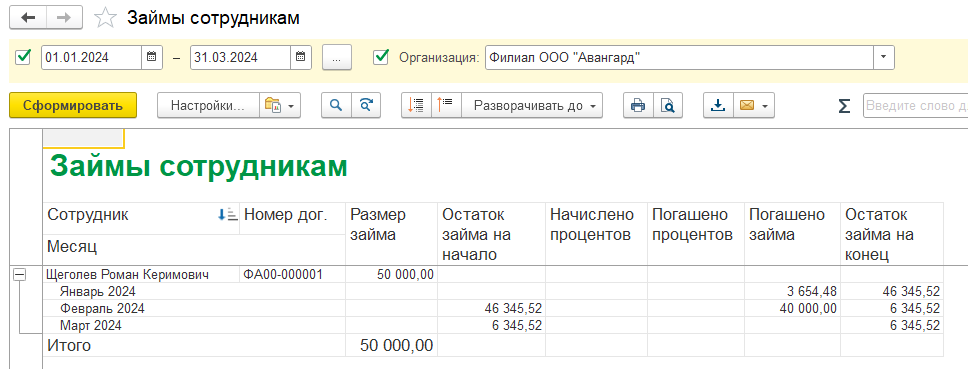
Task: Select Остаток займа на начало header
Action: click(x=491, y=234)
